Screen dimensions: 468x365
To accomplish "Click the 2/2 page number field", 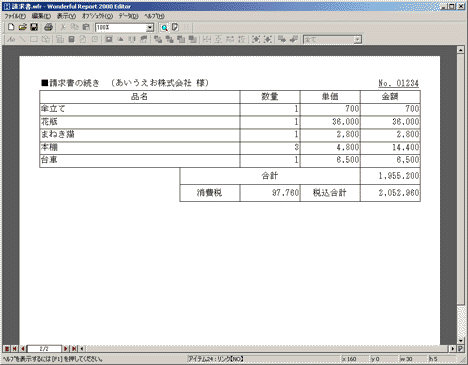I will pyautogui.click(x=44, y=349).
